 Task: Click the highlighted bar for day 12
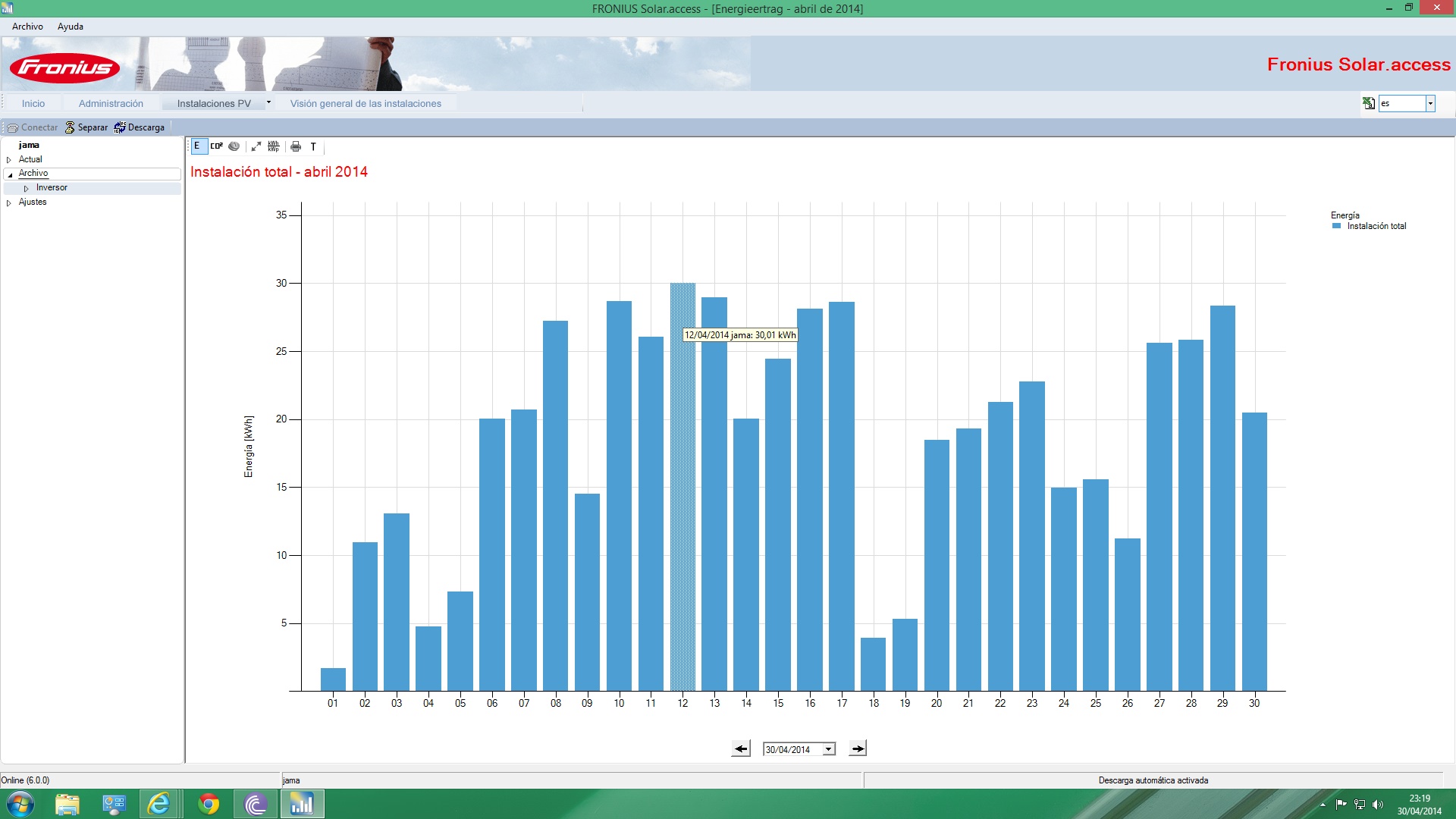click(682, 487)
